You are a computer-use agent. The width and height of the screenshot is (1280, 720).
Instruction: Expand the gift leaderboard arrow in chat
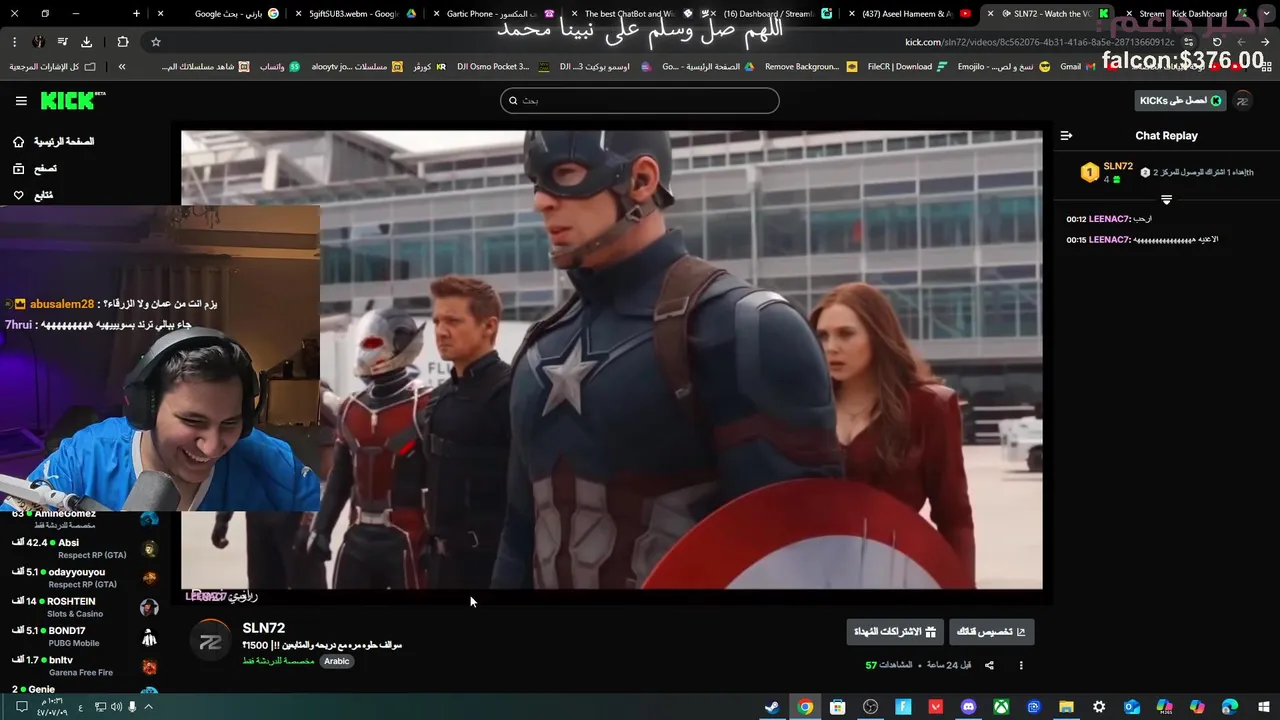coord(1166,200)
